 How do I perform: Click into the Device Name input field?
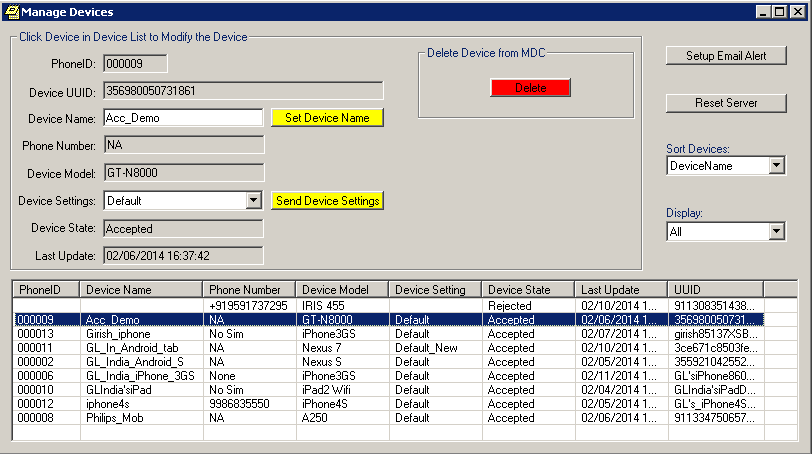pos(183,118)
